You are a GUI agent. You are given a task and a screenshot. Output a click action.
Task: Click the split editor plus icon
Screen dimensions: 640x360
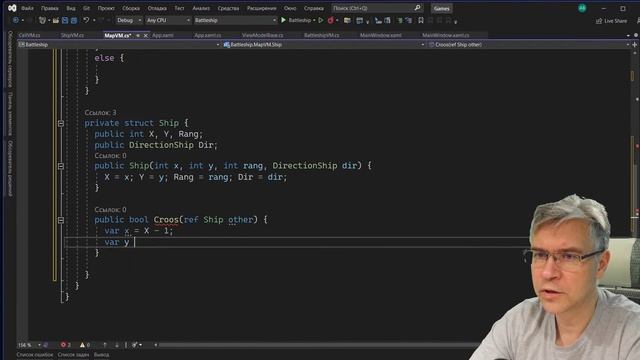click(x=635, y=44)
